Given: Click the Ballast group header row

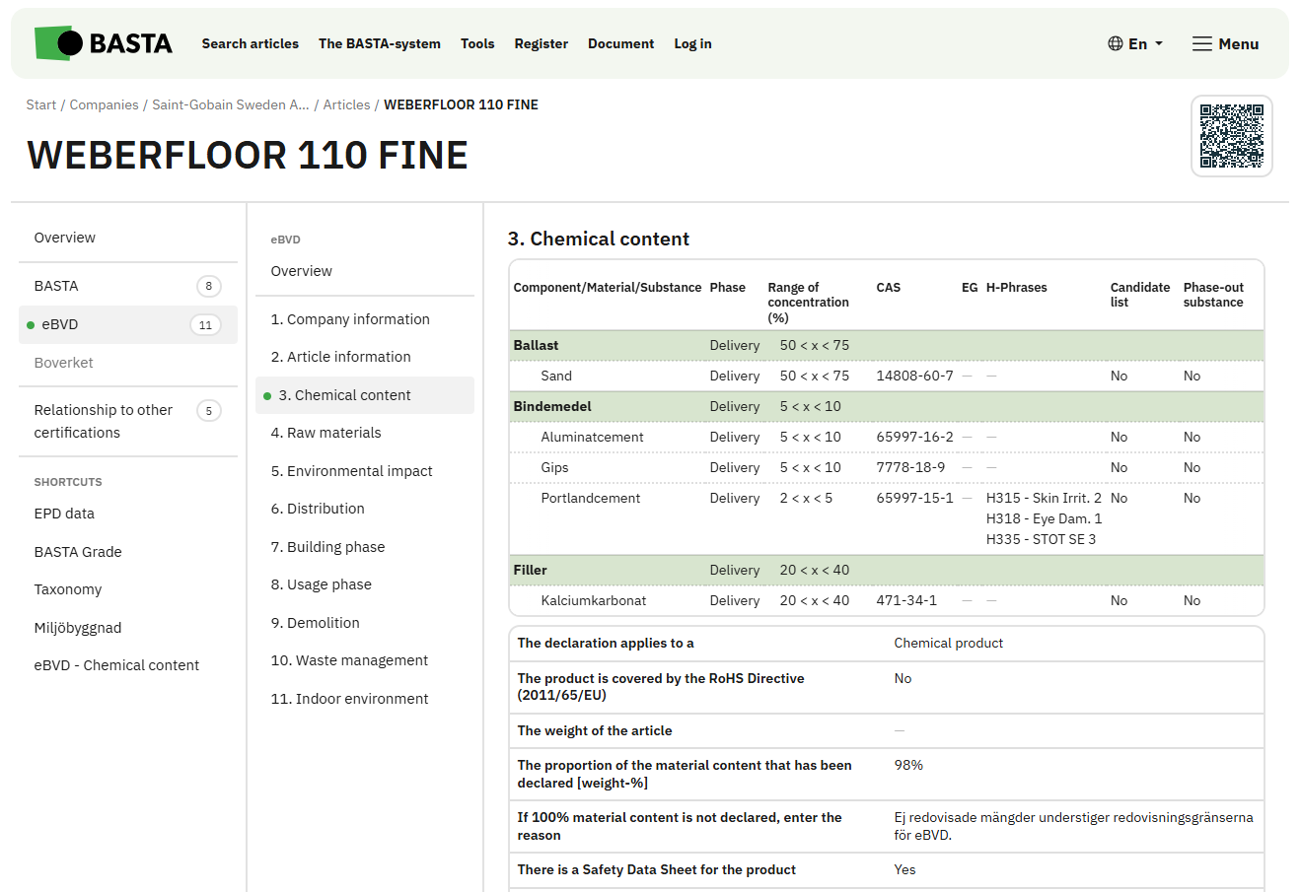Looking at the screenshot, I should (536, 346).
